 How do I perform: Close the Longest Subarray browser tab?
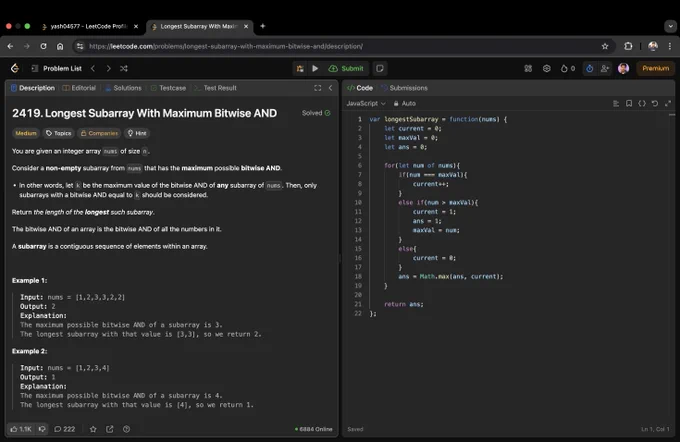[246, 26]
